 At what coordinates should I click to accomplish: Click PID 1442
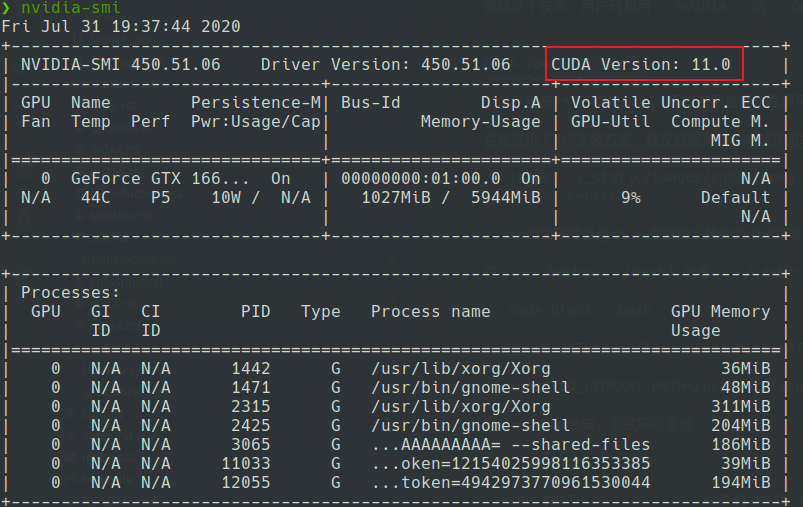tap(250, 368)
